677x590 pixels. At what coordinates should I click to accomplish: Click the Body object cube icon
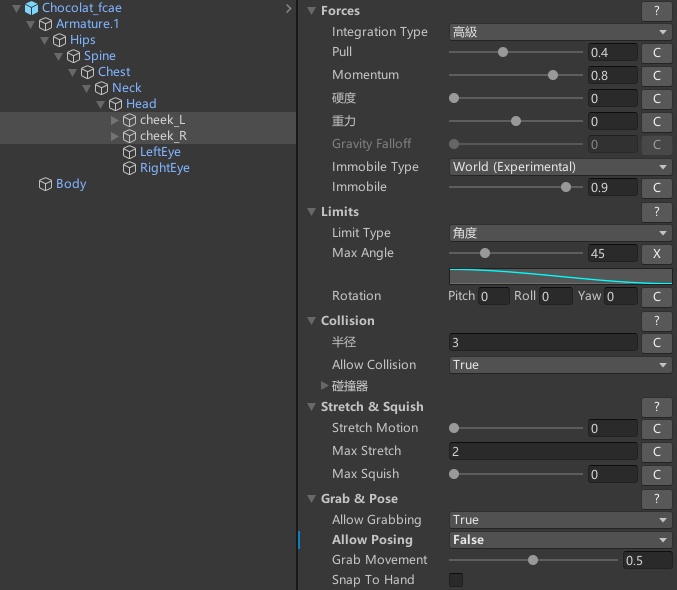45,184
